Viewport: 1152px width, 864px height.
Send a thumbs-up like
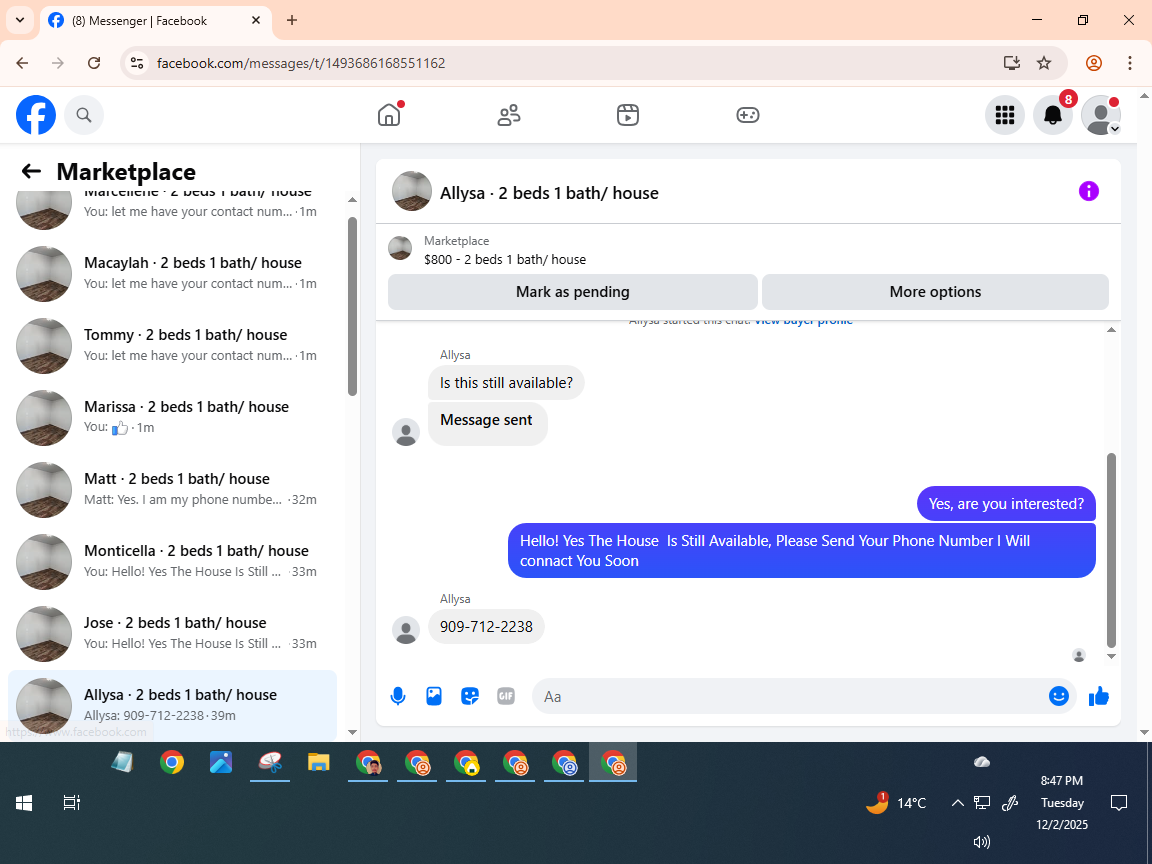[1098, 696]
